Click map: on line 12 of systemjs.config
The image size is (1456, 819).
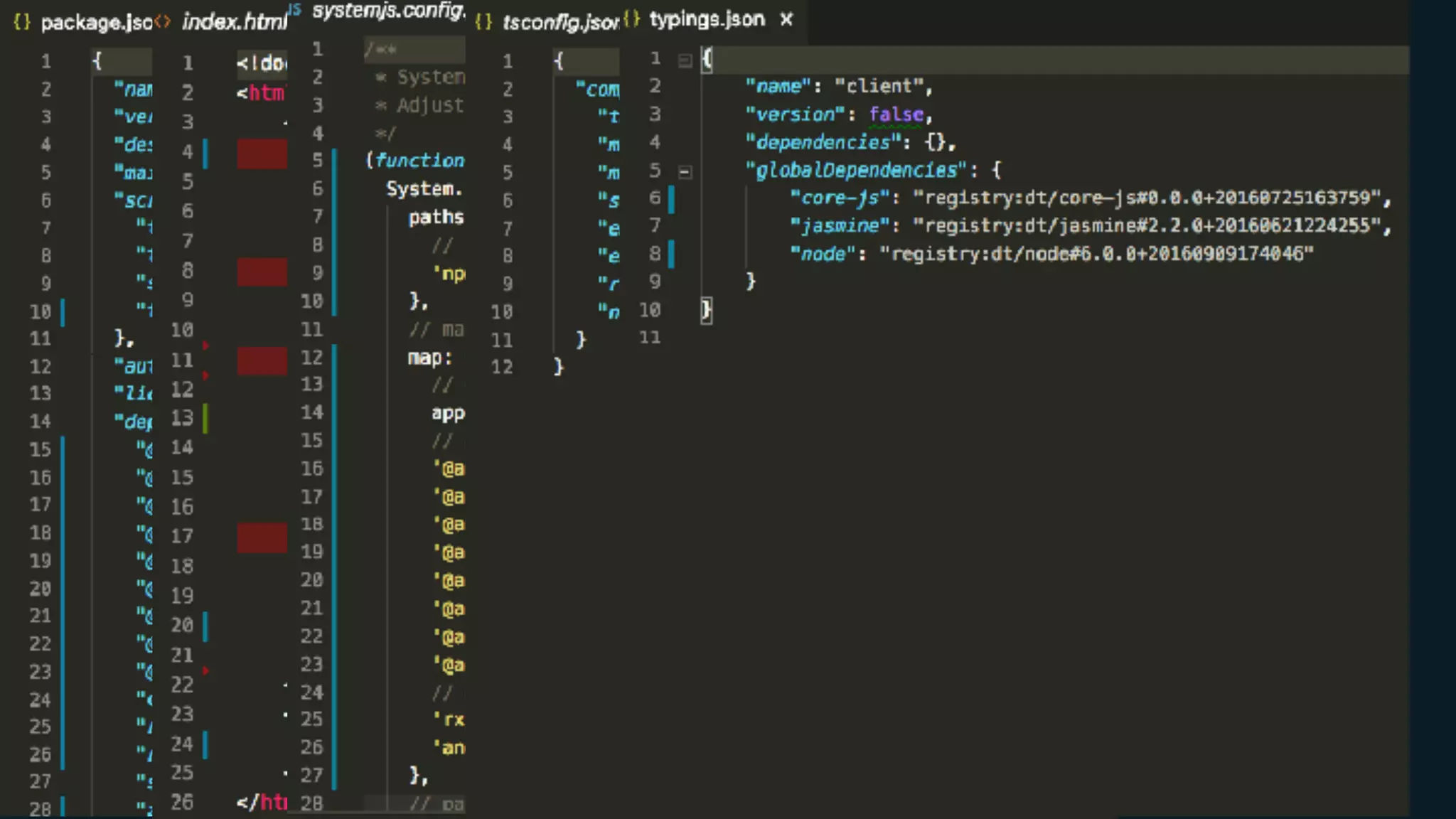point(430,358)
